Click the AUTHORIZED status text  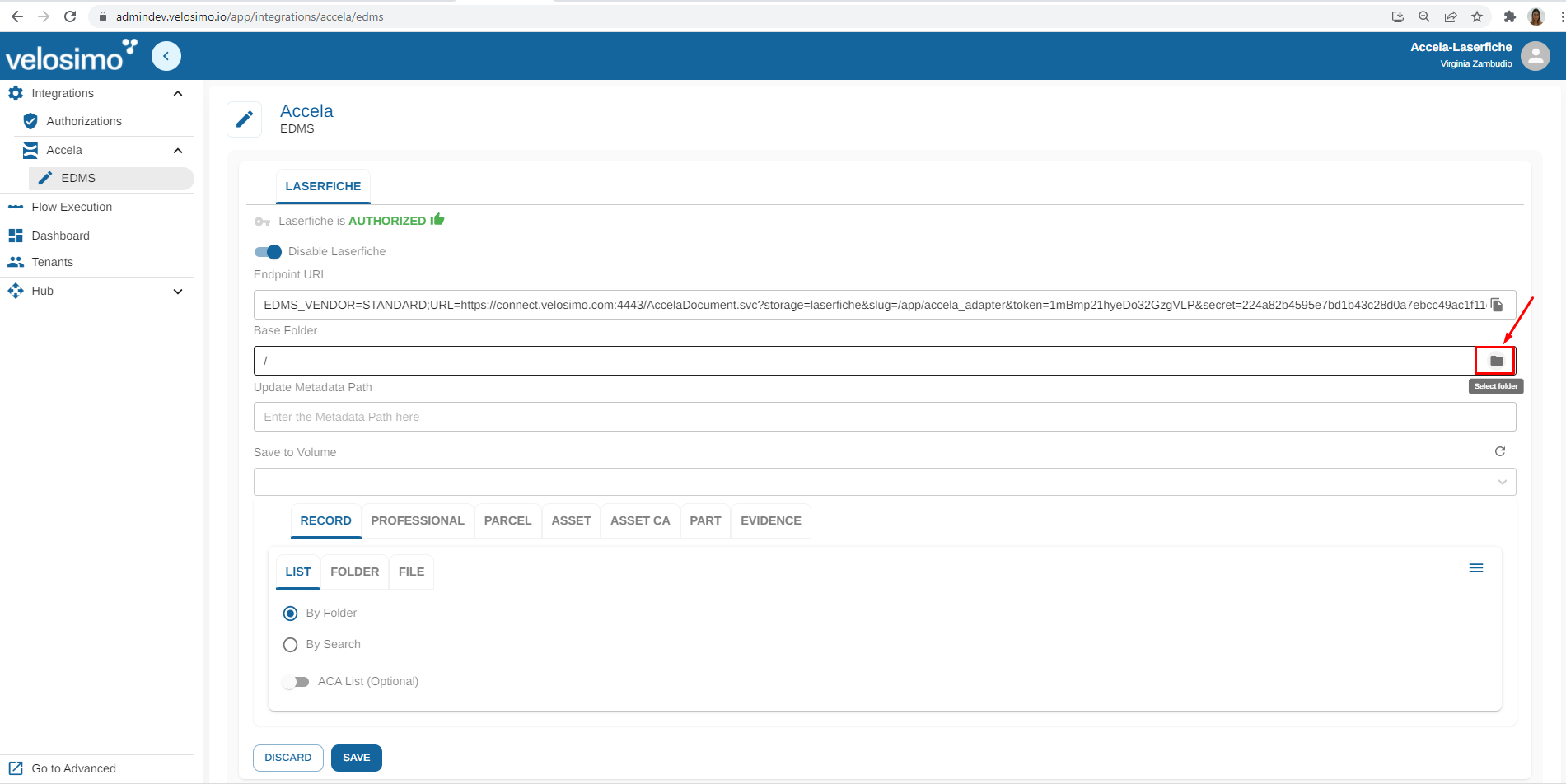[x=387, y=221]
